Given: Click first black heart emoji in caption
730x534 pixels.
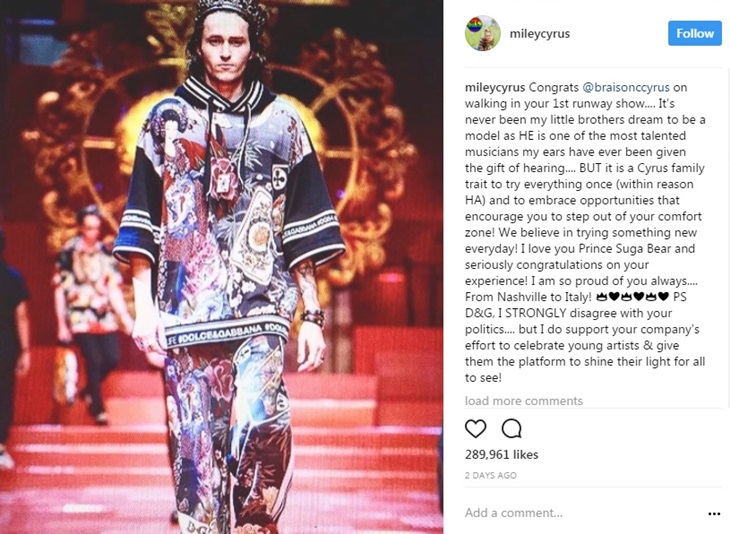Looking at the screenshot, I should click(614, 297).
